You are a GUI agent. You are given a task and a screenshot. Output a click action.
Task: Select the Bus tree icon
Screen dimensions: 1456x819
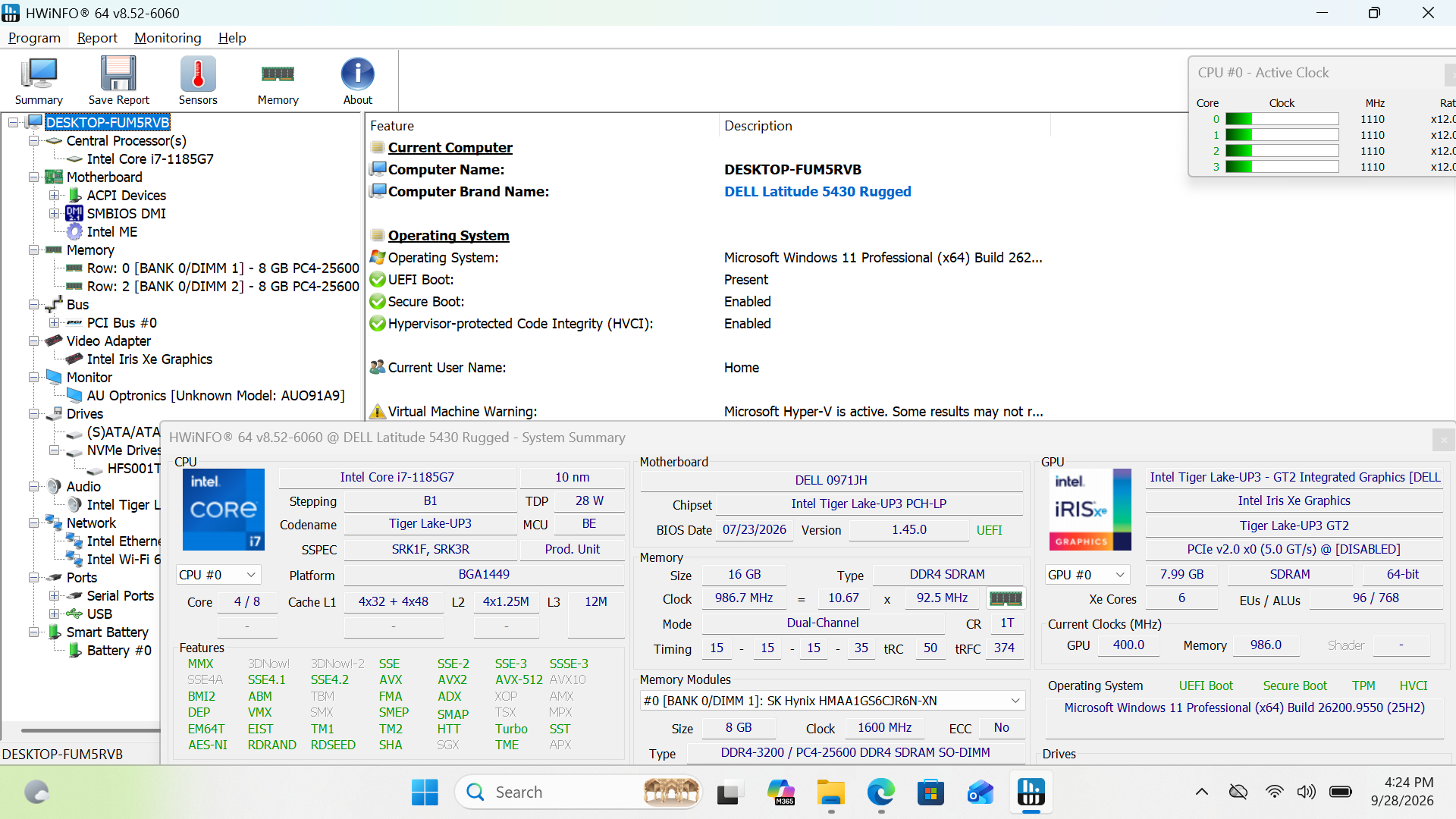click(54, 304)
